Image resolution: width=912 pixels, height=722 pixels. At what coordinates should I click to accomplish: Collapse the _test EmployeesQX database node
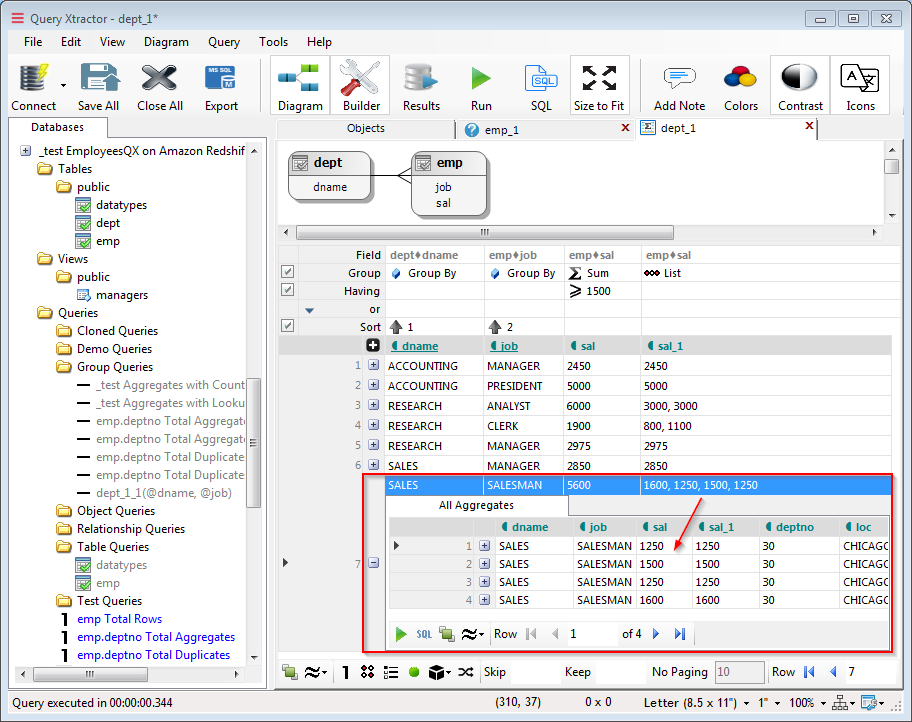pyautogui.click(x=26, y=151)
